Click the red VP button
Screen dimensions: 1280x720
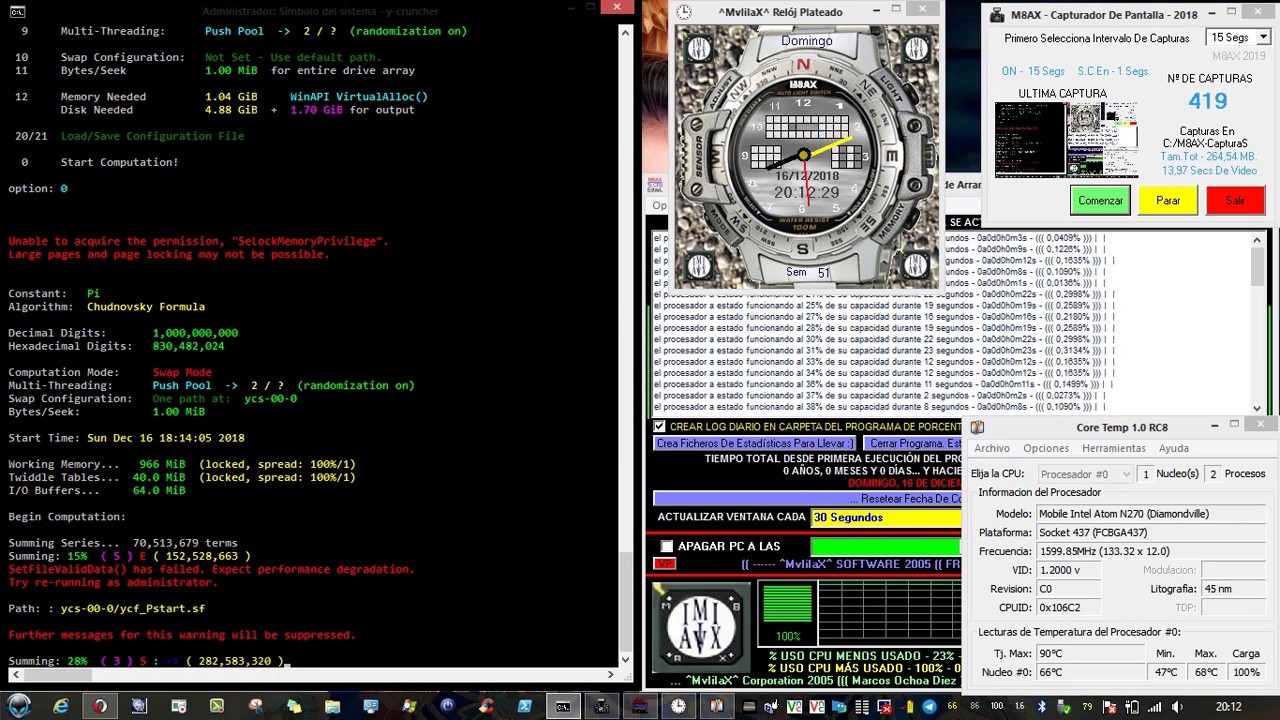tap(664, 564)
